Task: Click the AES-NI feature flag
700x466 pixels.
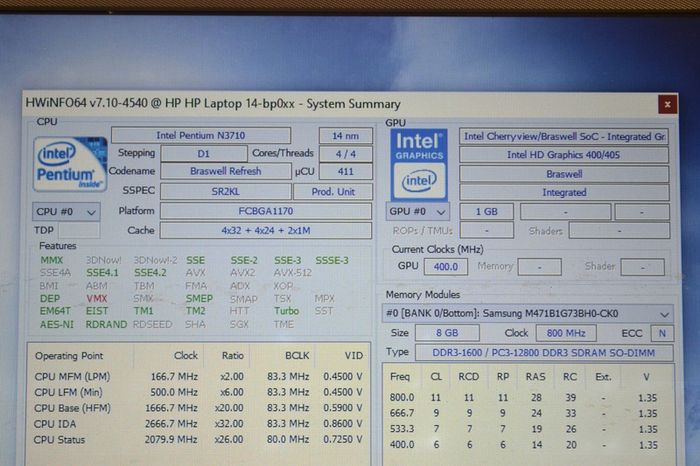Action: 57,325
